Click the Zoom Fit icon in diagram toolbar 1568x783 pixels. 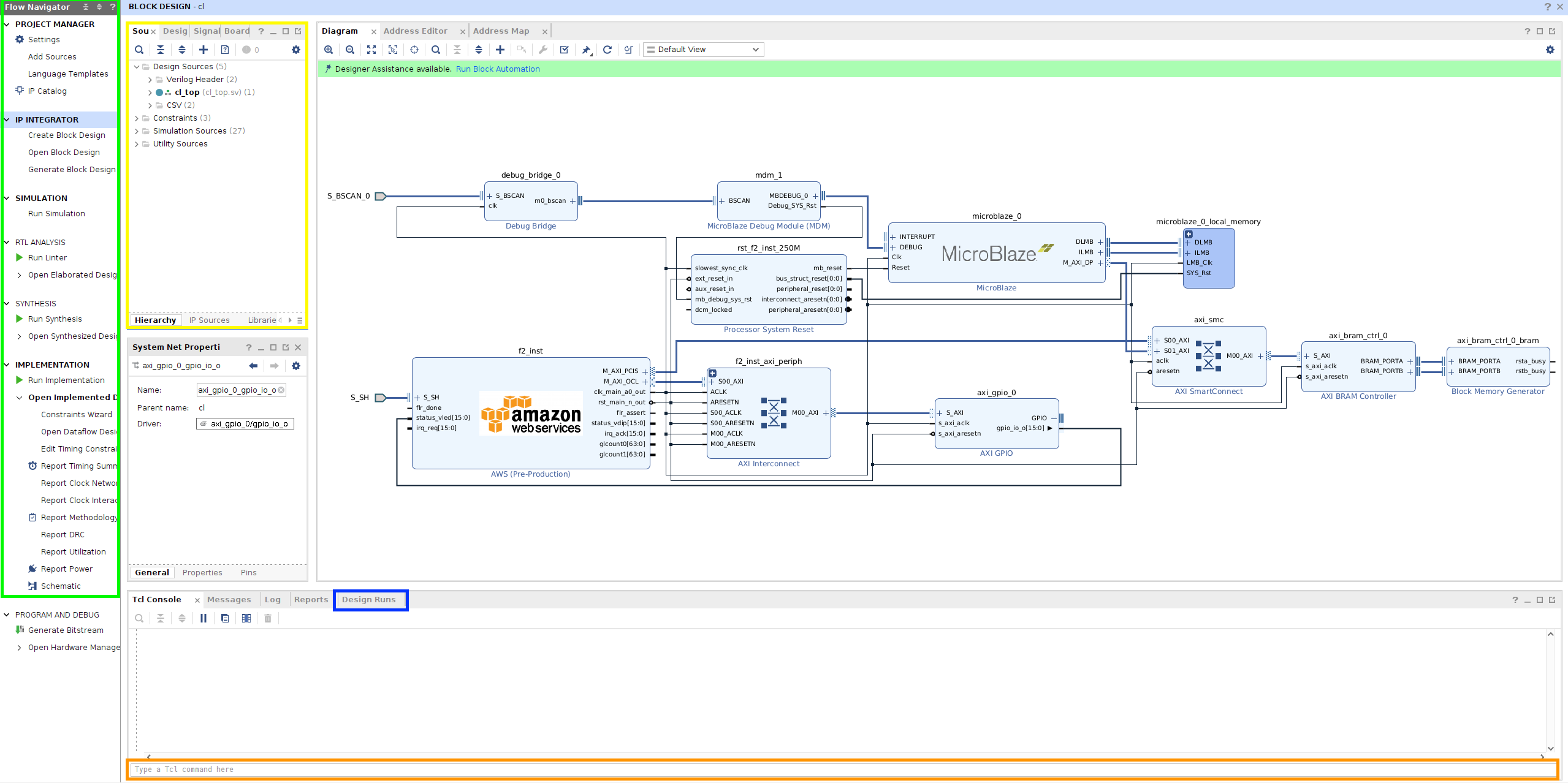pyautogui.click(x=371, y=50)
